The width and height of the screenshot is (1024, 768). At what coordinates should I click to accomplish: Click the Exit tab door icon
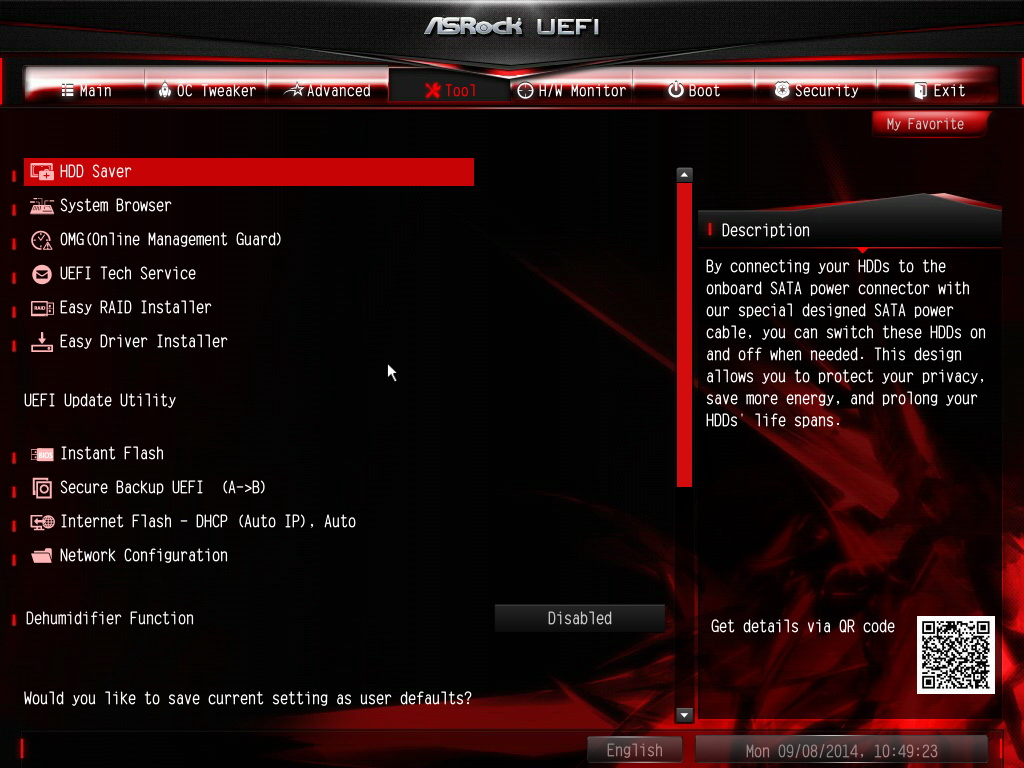pos(920,91)
